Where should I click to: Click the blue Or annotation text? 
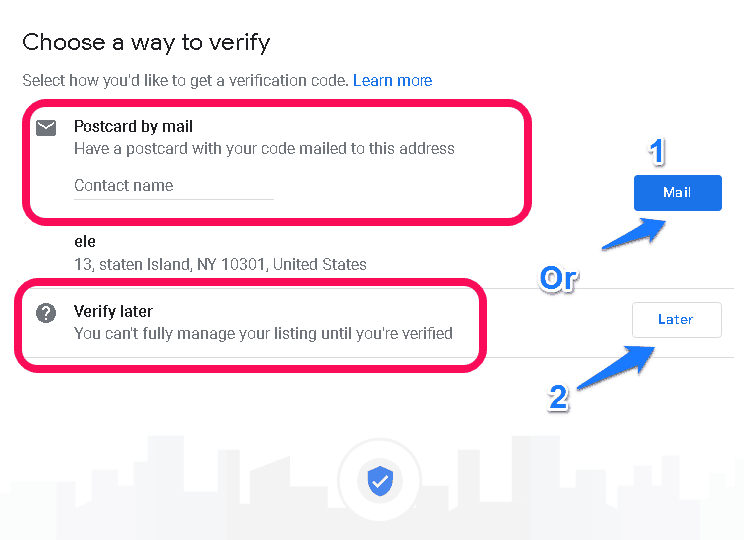[558, 279]
